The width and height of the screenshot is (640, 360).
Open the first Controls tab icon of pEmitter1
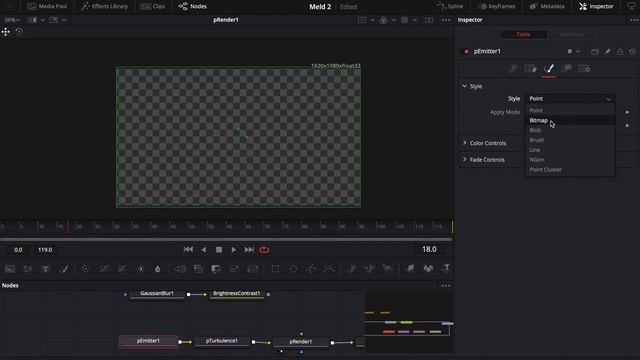[513, 69]
